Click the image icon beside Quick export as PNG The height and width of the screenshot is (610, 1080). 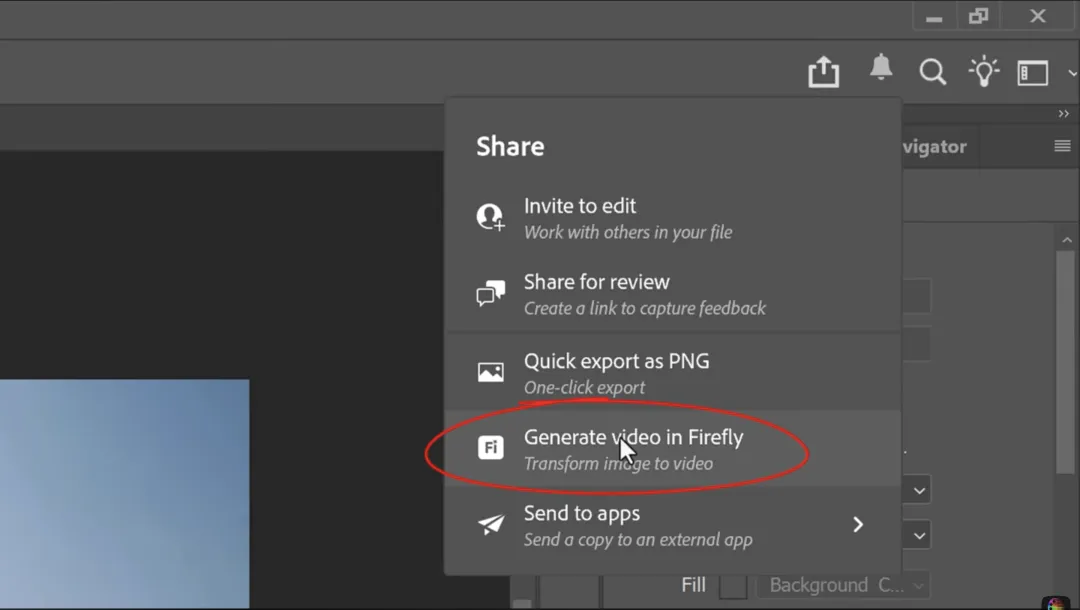pyautogui.click(x=490, y=371)
